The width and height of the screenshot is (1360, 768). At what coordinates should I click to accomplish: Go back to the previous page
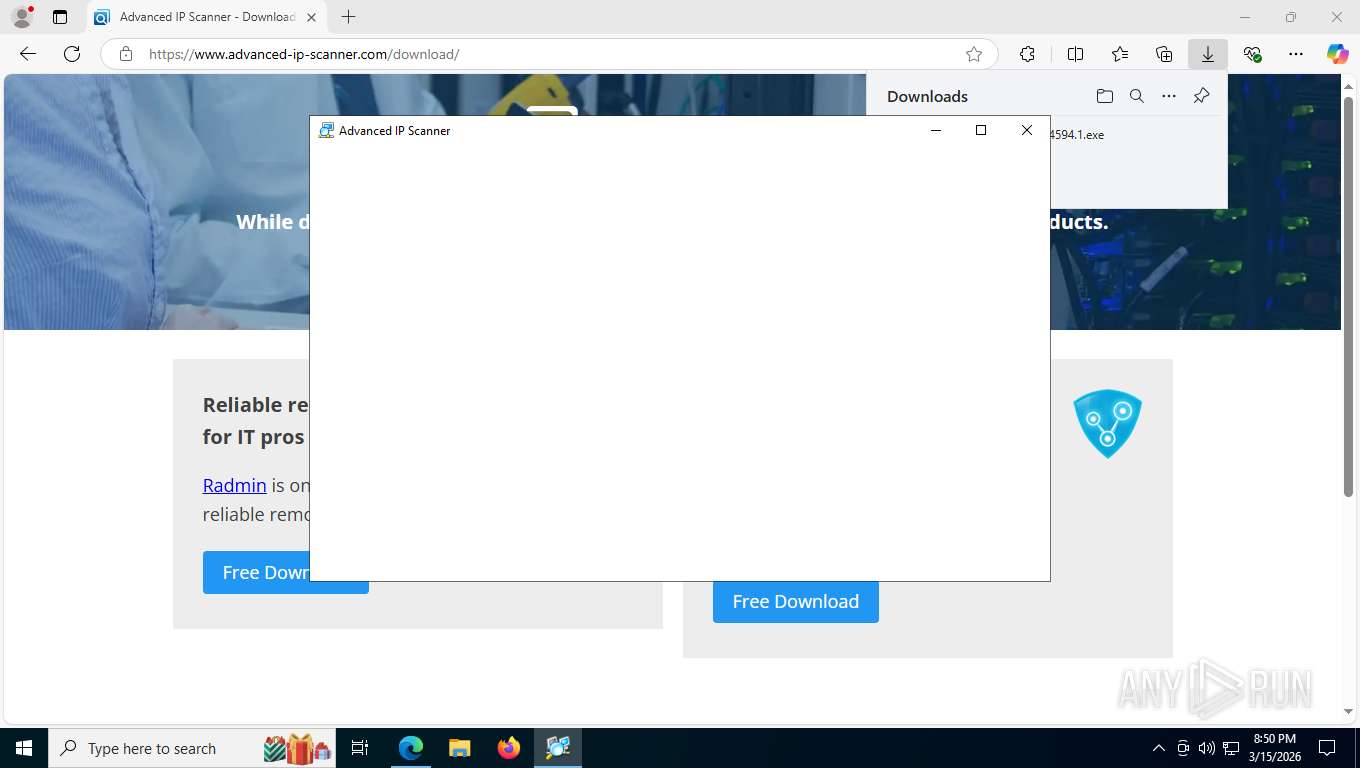click(x=28, y=54)
